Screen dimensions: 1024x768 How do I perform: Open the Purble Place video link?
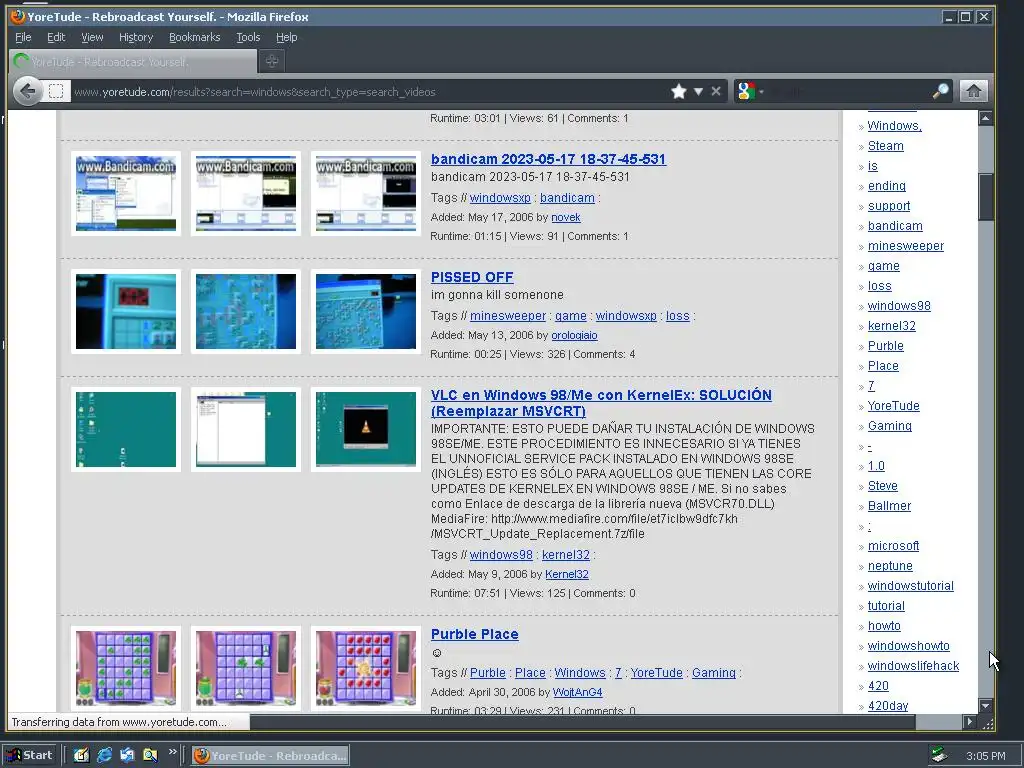[x=475, y=634]
